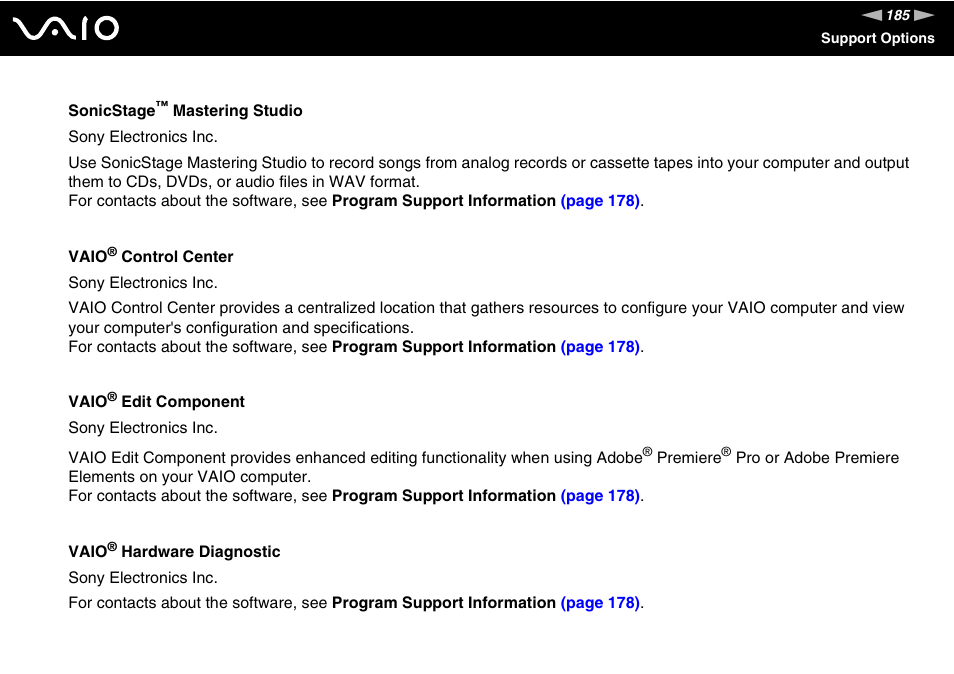Open page 178 link under VAIO Control Center
The width and height of the screenshot is (954, 674).
[600, 347]
